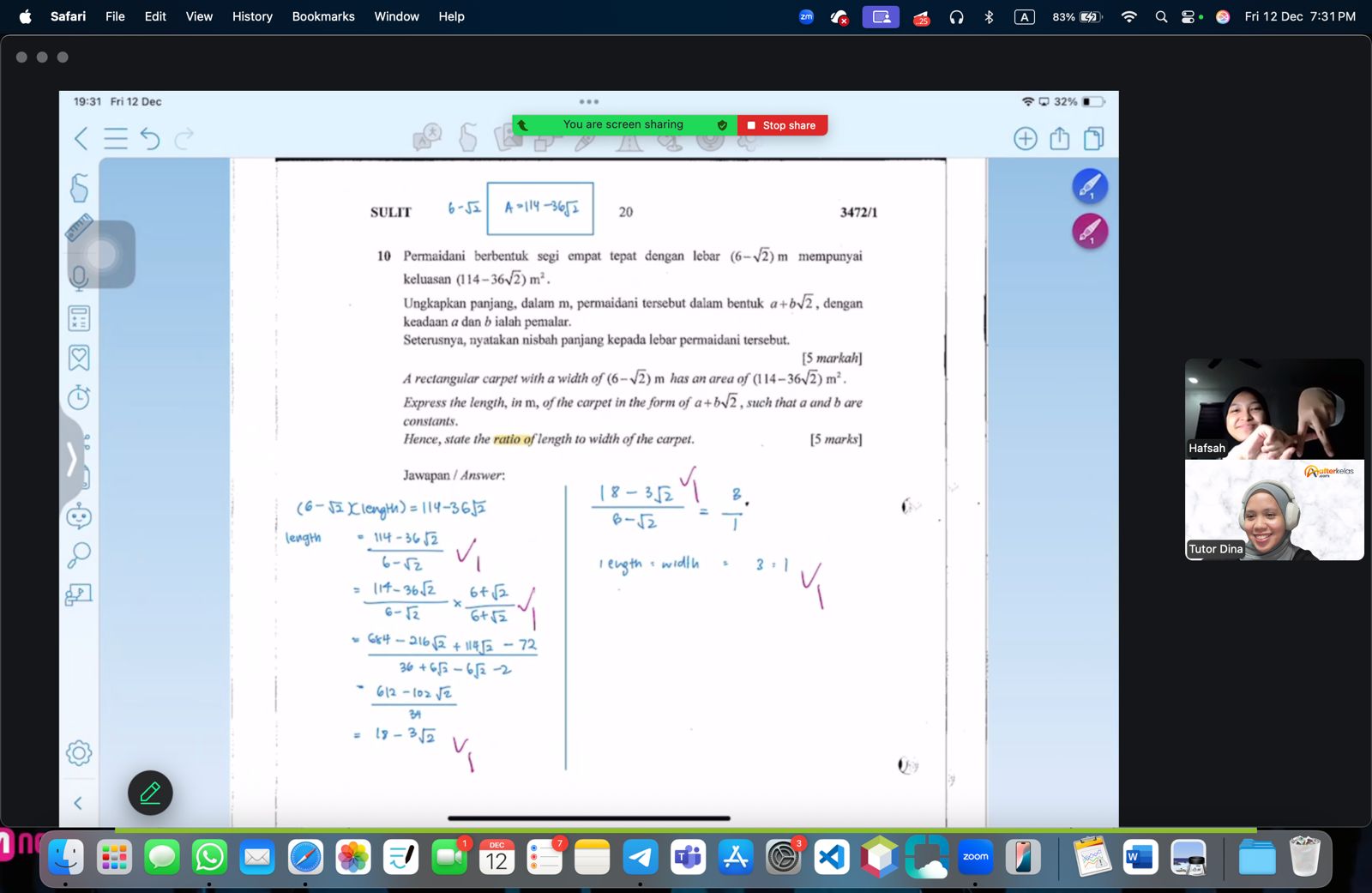The width and height of the screenshot is (1372, 893).
Task: Go back using the whiteboard back arrow
Action: point(81,138)
